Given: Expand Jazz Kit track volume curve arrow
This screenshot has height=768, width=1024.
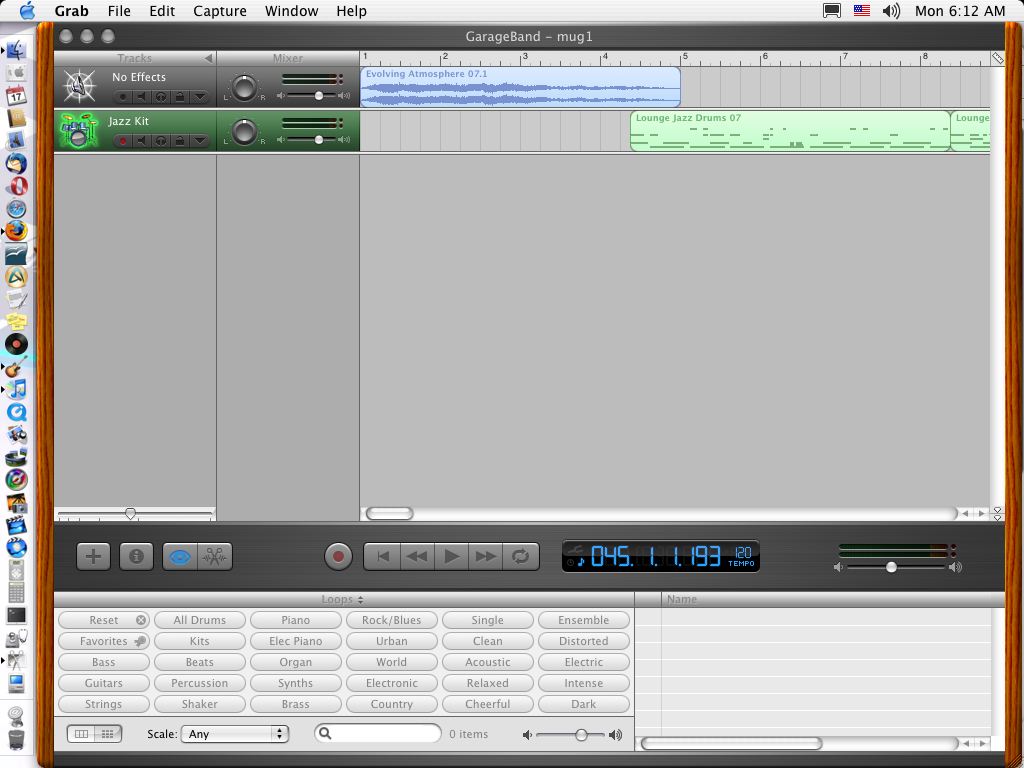Looking at the screenshot, I should [x=200, y=140].
